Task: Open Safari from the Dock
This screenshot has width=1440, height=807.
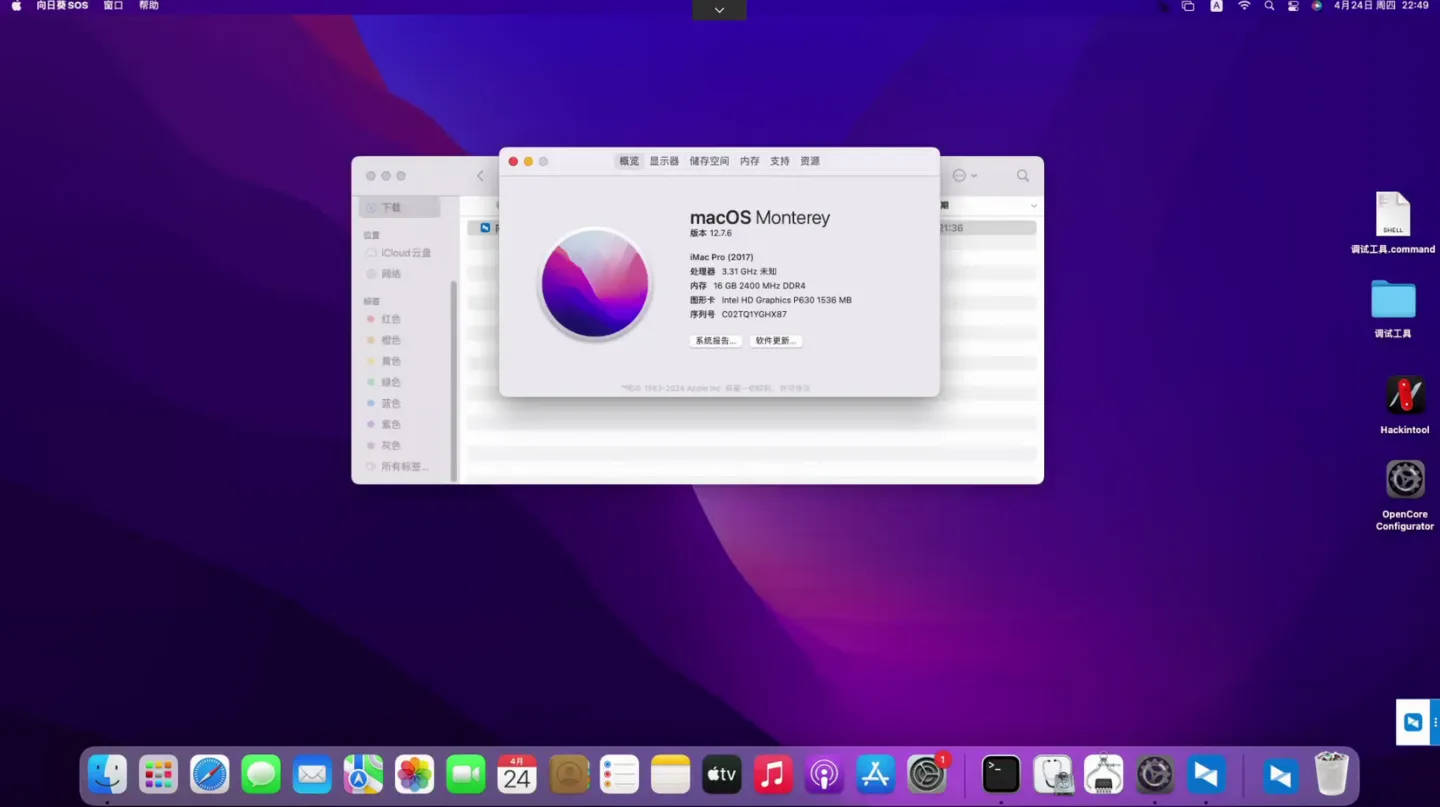Action: pos(209,773)
